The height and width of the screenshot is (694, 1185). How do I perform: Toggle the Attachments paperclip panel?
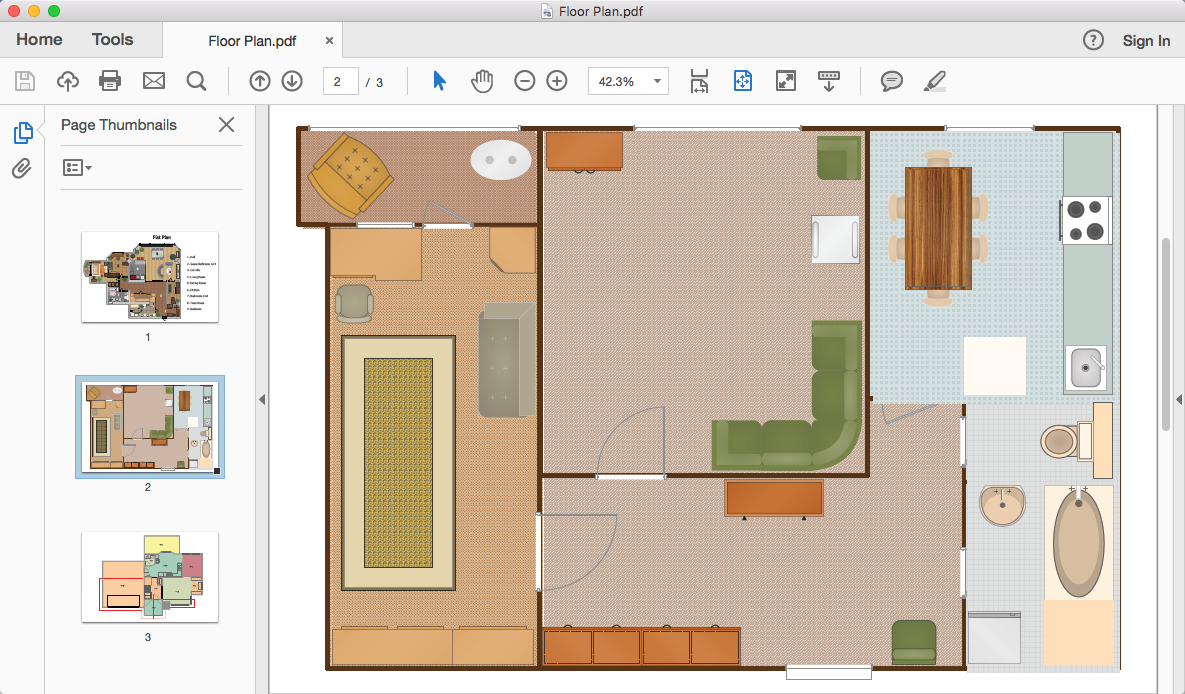(x=22, y=168)
